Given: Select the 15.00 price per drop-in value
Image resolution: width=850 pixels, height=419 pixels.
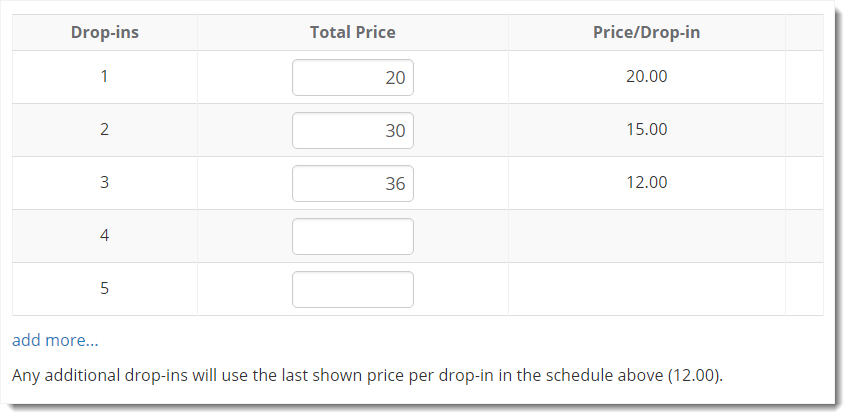Looking at the screenshot, I should pos(647,130).
